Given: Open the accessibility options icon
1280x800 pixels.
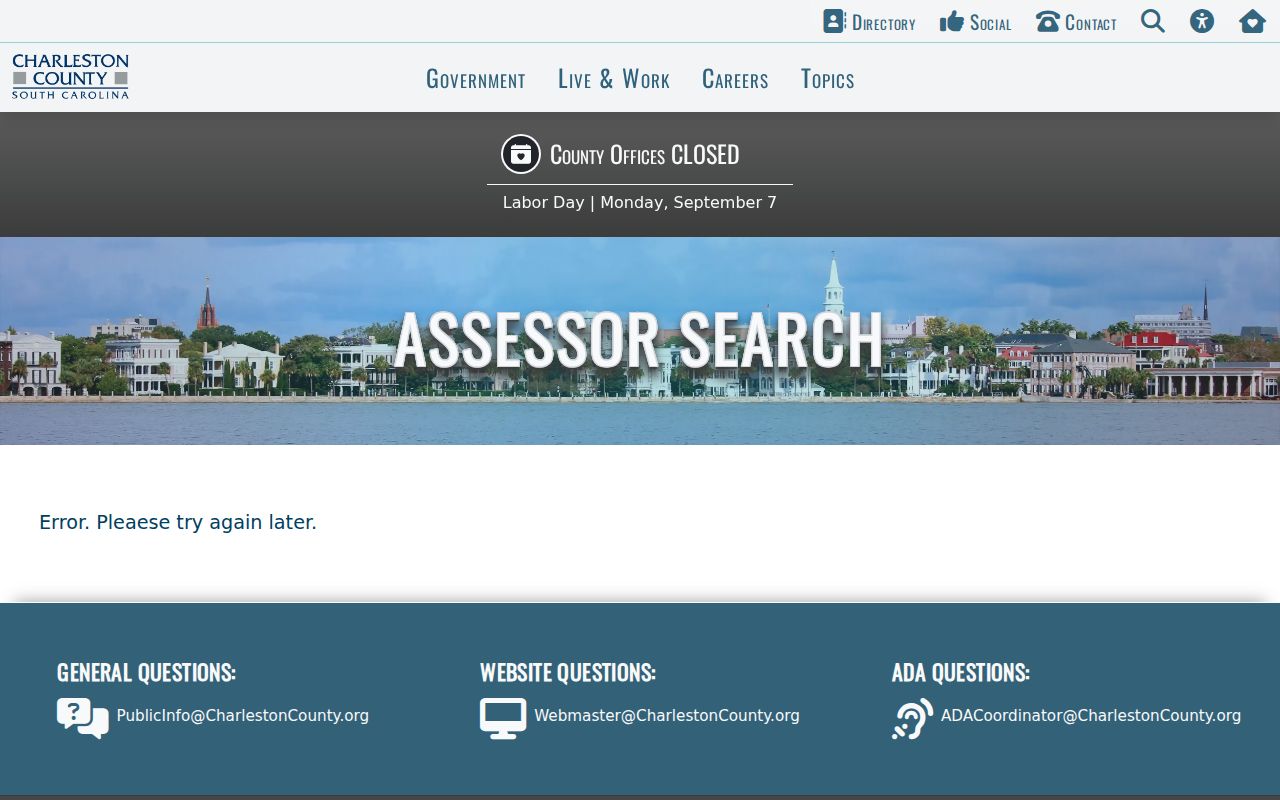Looking at the screenshot, I should (x=1202, y=21).
